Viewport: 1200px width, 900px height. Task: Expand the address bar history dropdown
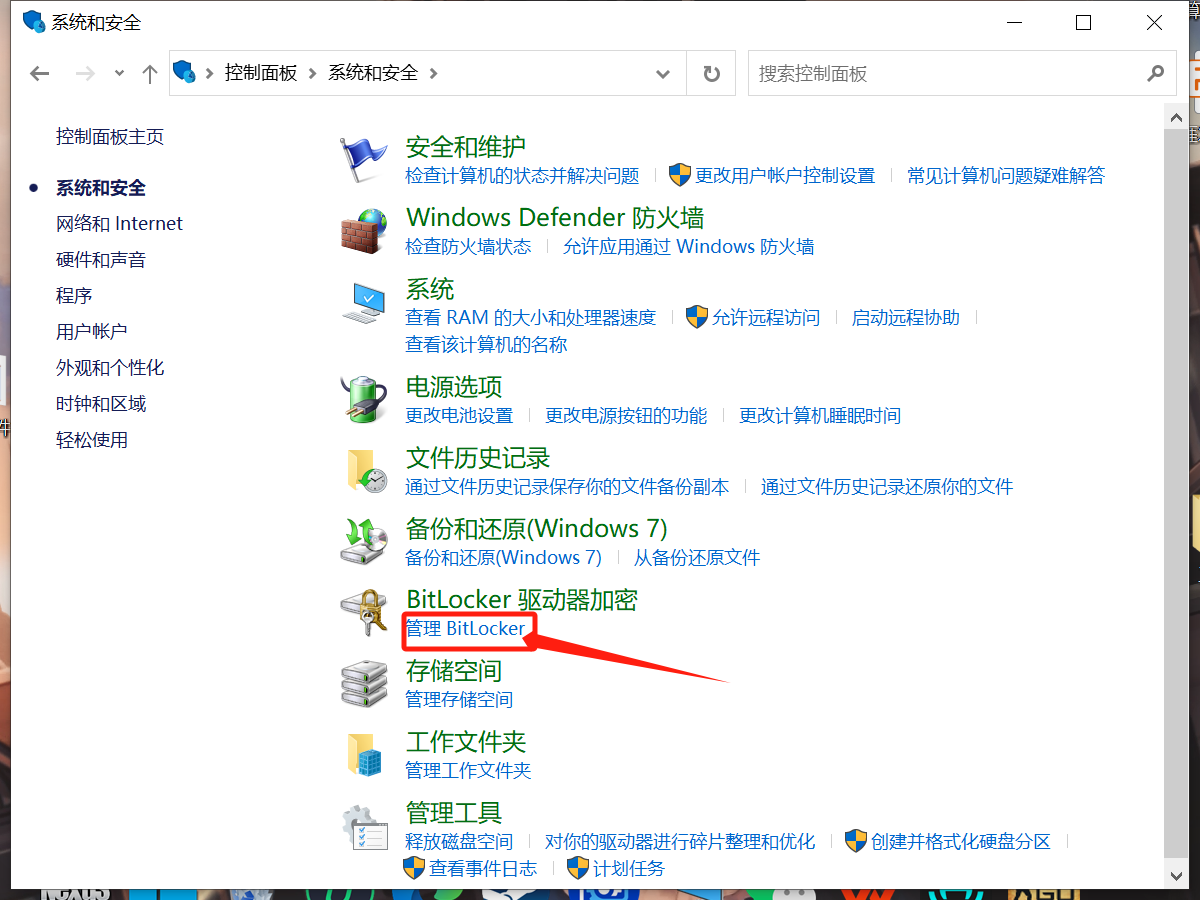pyautogui.click(x=662, y=74)
